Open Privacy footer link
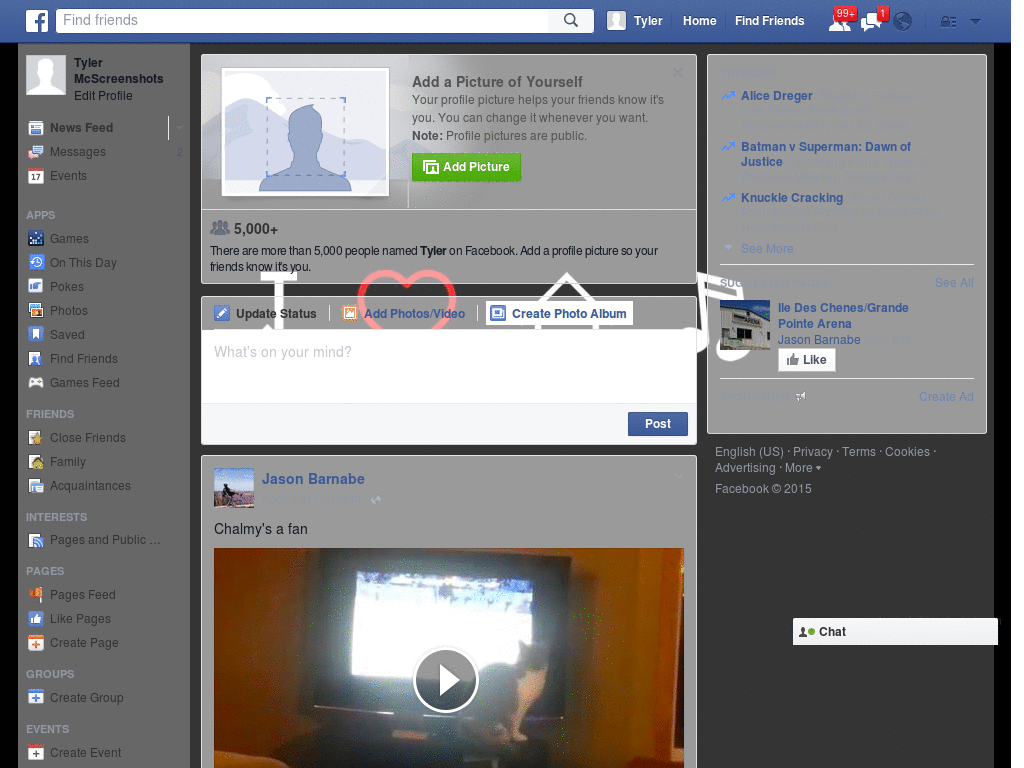 click(x=812, y=452)
